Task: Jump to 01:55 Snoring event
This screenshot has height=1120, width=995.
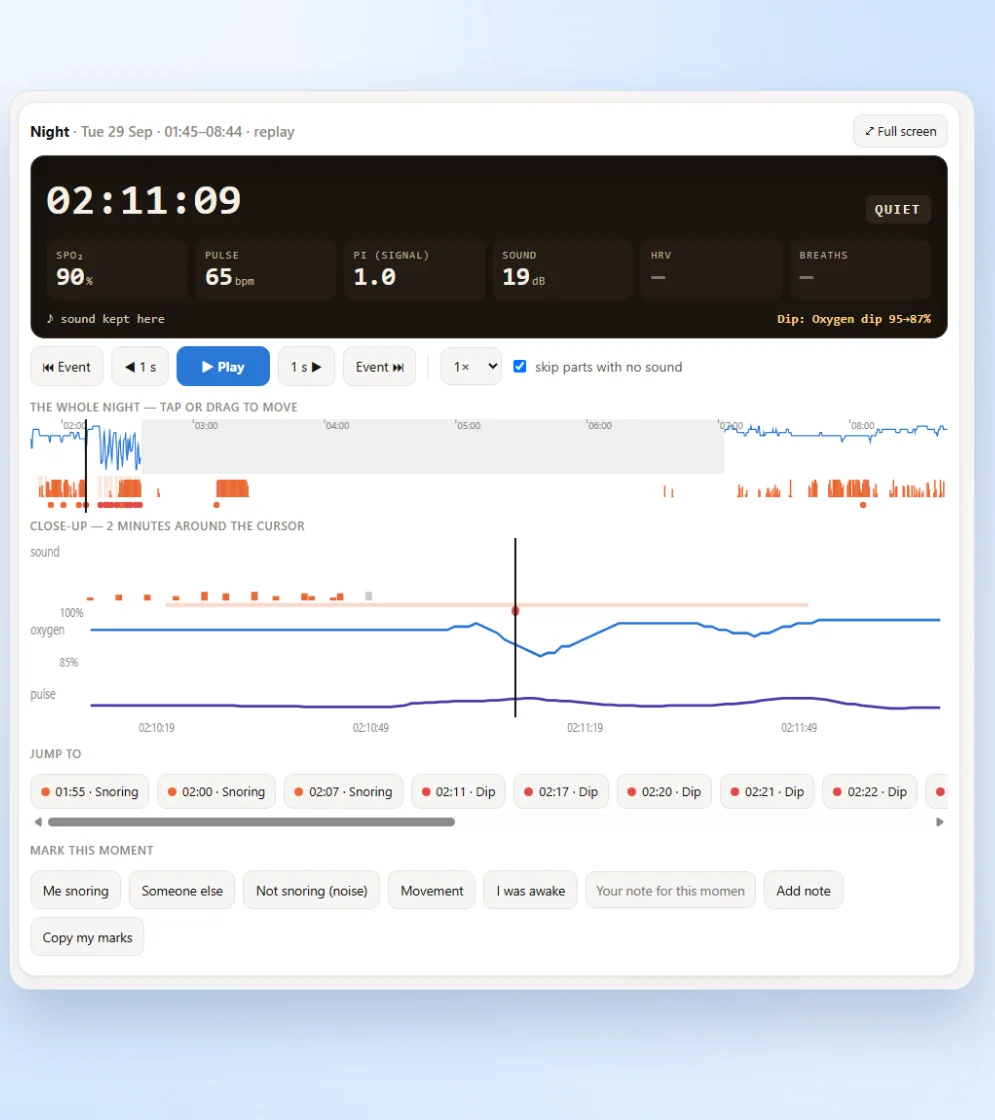Action: click(x=90, y=791)
